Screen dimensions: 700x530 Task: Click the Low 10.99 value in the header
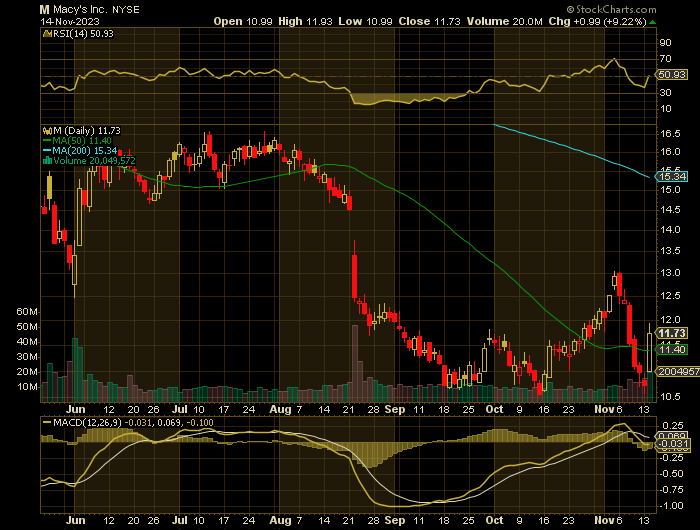click(x=365, y=21)
